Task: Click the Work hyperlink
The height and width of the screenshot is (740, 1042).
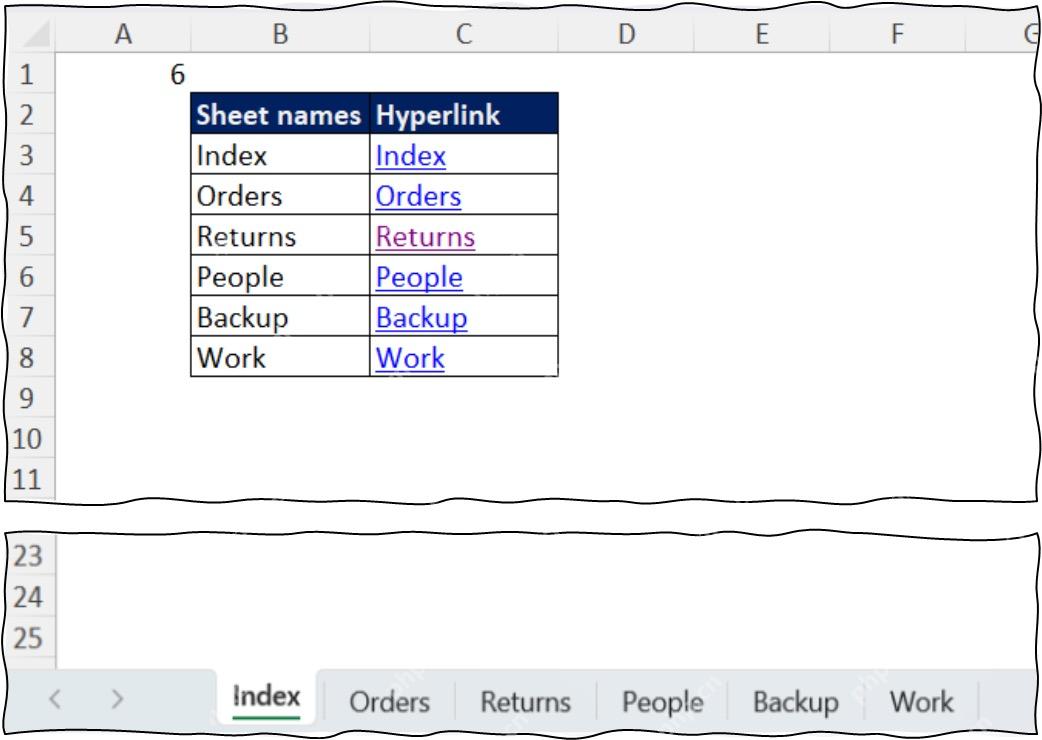Action: click(410, 359)
